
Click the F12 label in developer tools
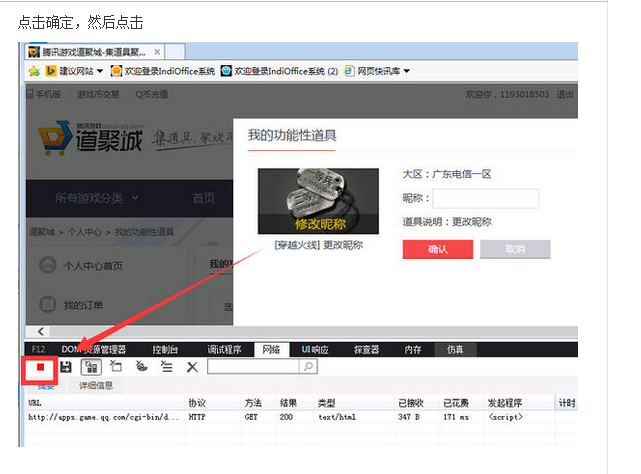coord(38,349)
